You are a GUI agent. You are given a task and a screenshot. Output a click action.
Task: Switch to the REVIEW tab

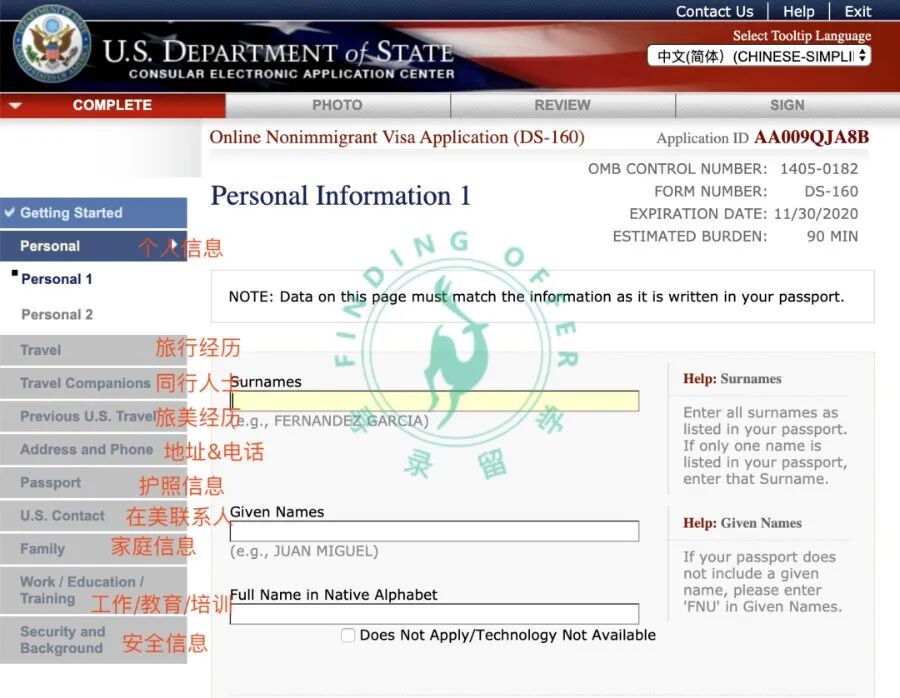[x=561, y=104]
